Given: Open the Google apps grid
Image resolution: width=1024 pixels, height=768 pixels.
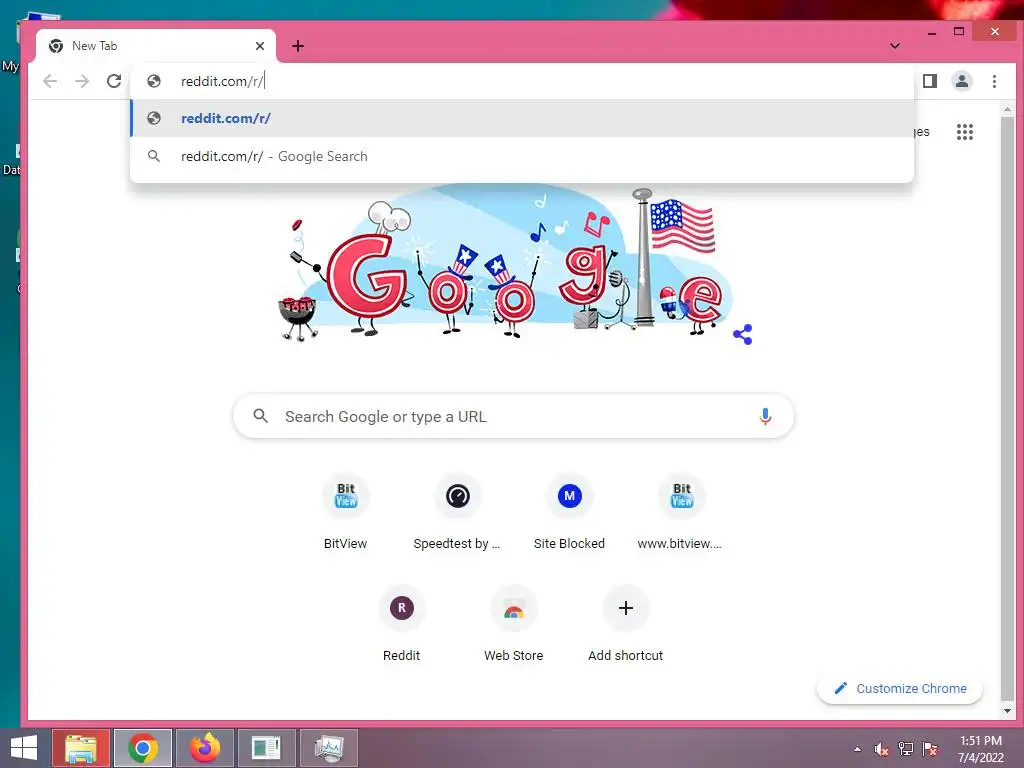Looking at the screenshot, I should click(965, 132).
